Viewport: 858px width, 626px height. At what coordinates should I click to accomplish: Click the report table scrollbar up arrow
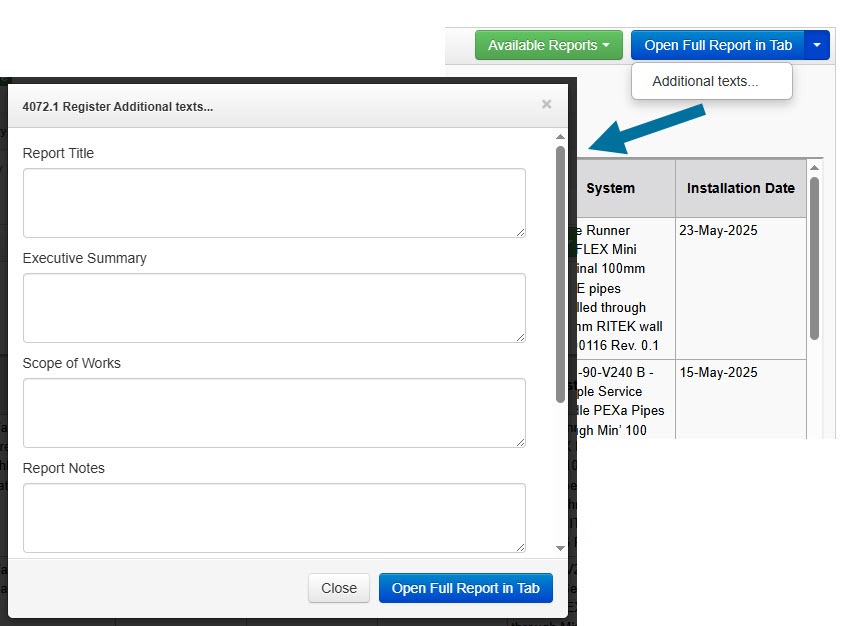coord(815,167)
